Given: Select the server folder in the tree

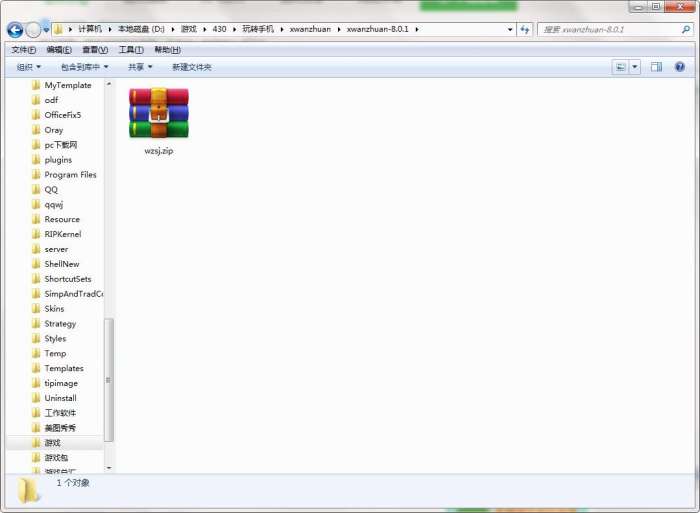Looking at the screenshot, I should pos(50,249).
